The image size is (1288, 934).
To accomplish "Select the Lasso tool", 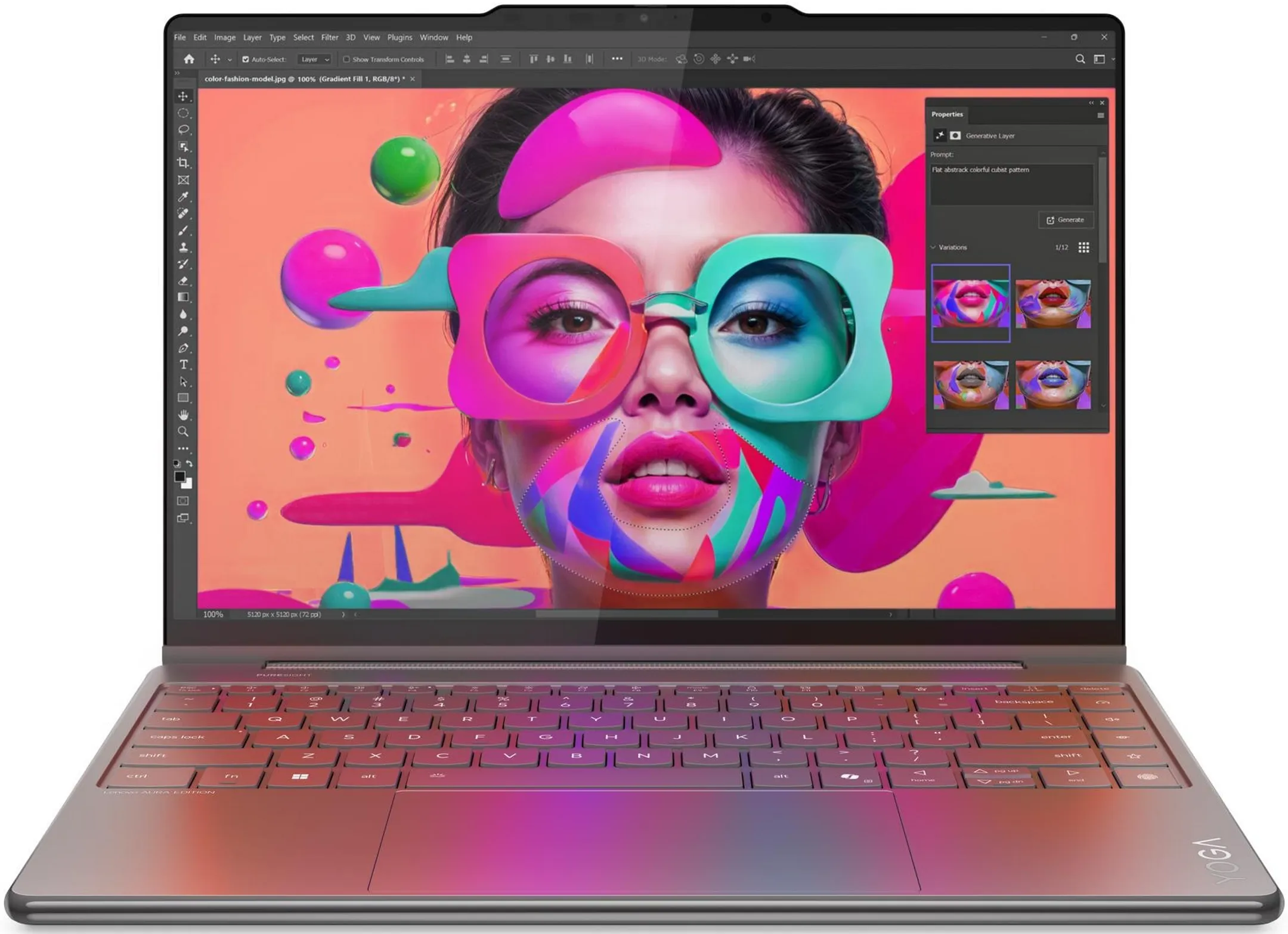I will coord(183,129).
